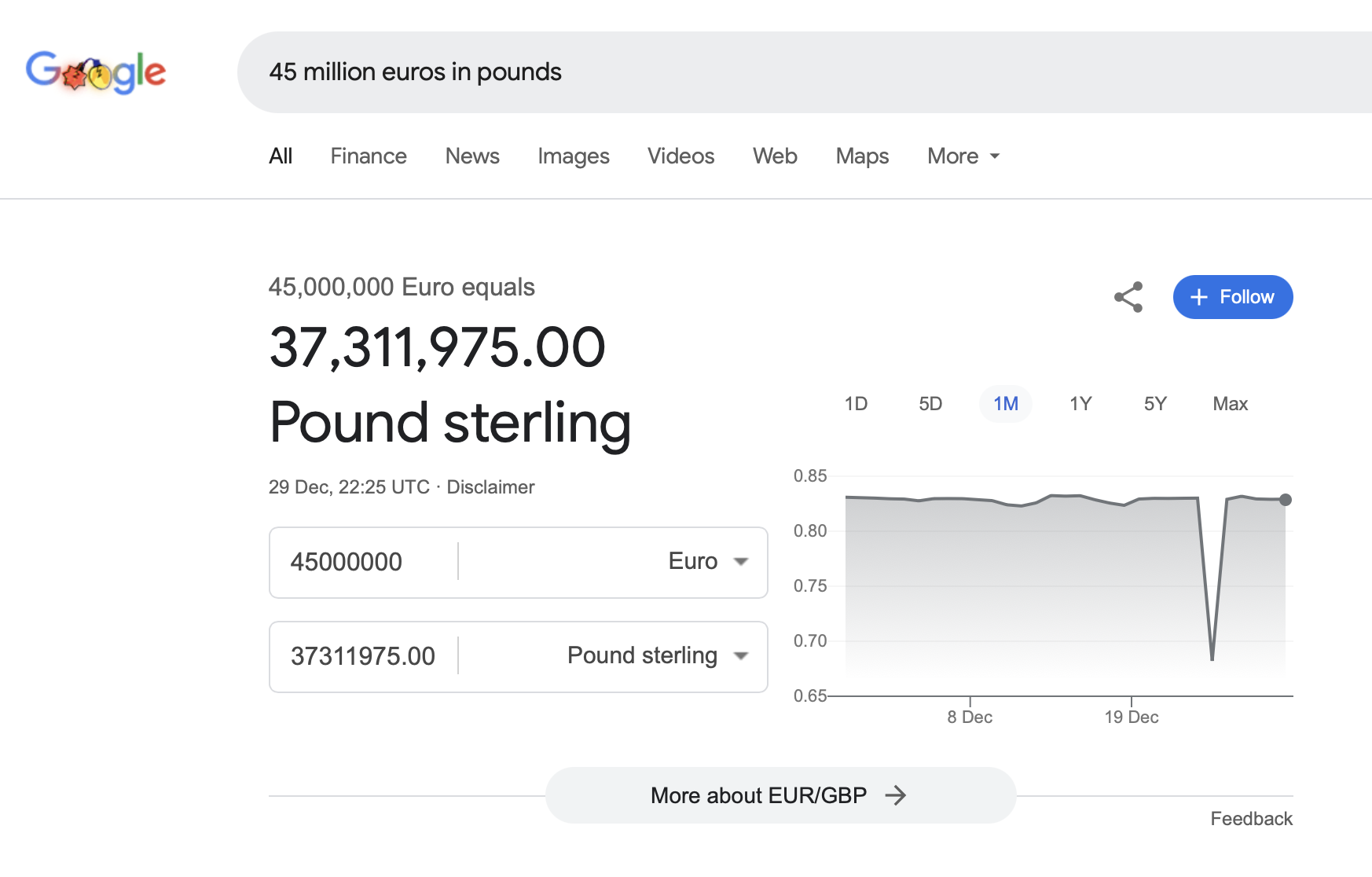Click the Google doodle logo
1372x877 pixels.
point(95,72)
